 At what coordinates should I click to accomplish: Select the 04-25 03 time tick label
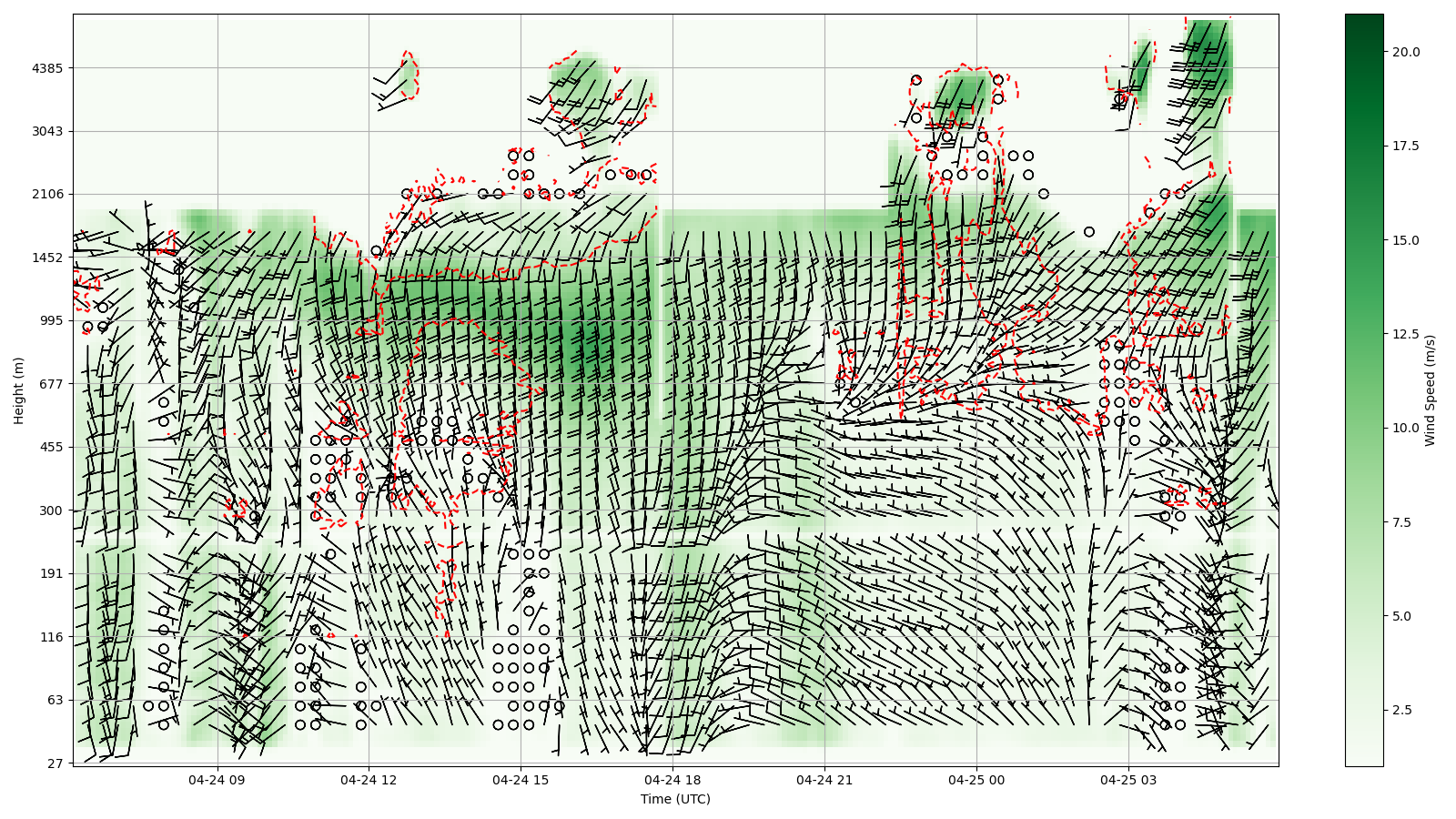pyautogui.click(x=1128, y=780)
